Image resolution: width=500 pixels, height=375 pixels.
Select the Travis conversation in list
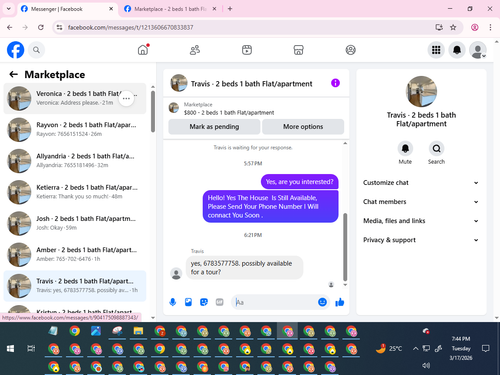tap(75, 286)
